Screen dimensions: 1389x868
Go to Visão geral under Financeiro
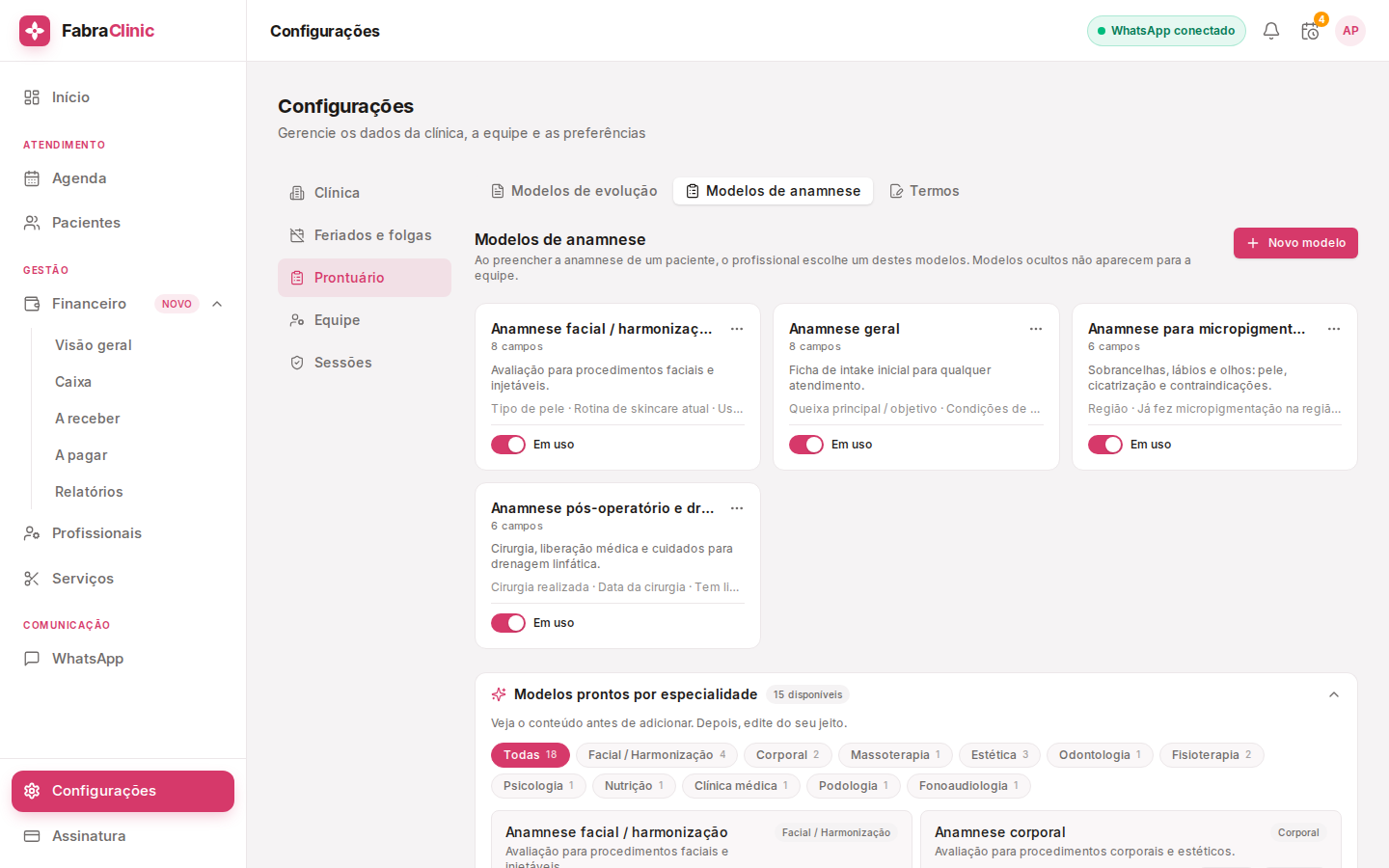[x=94, y=345]
